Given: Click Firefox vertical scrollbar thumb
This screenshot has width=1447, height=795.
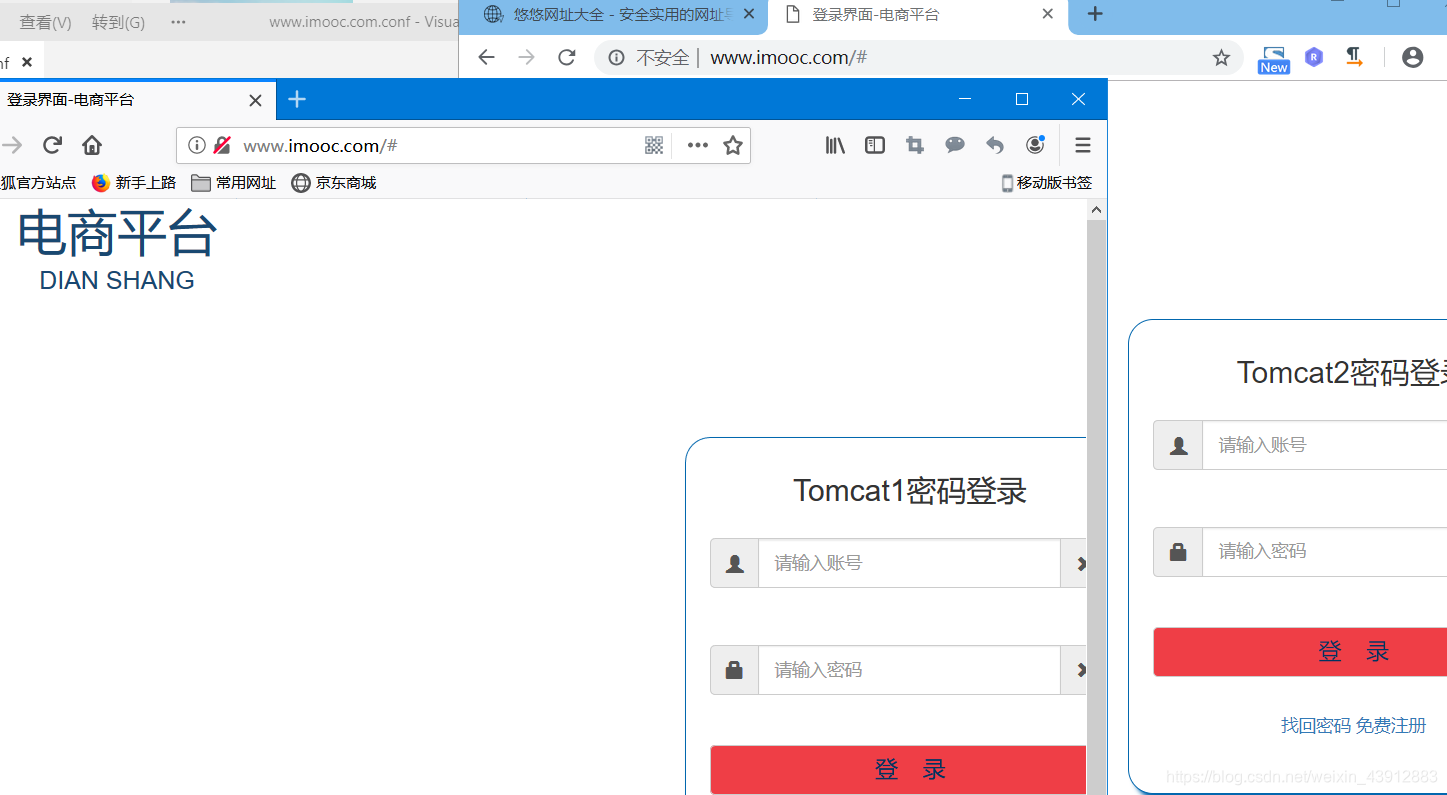Looking at the screenshot, I should (x=1096, y=505).
